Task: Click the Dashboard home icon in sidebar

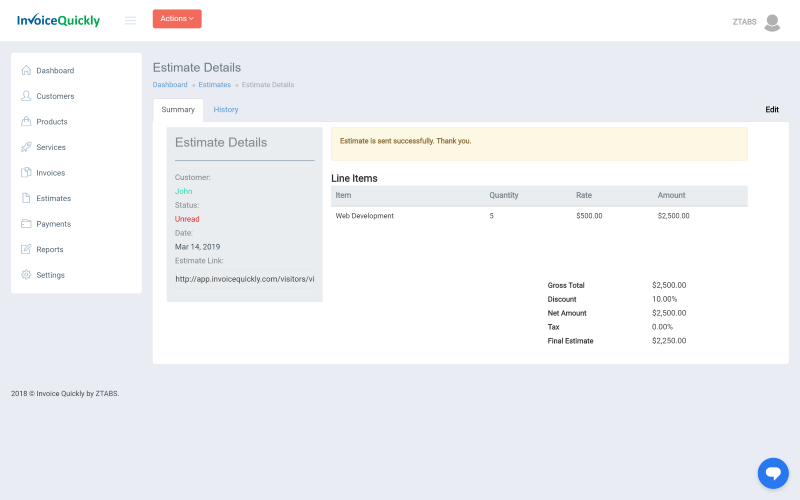Action: [26, 71]
